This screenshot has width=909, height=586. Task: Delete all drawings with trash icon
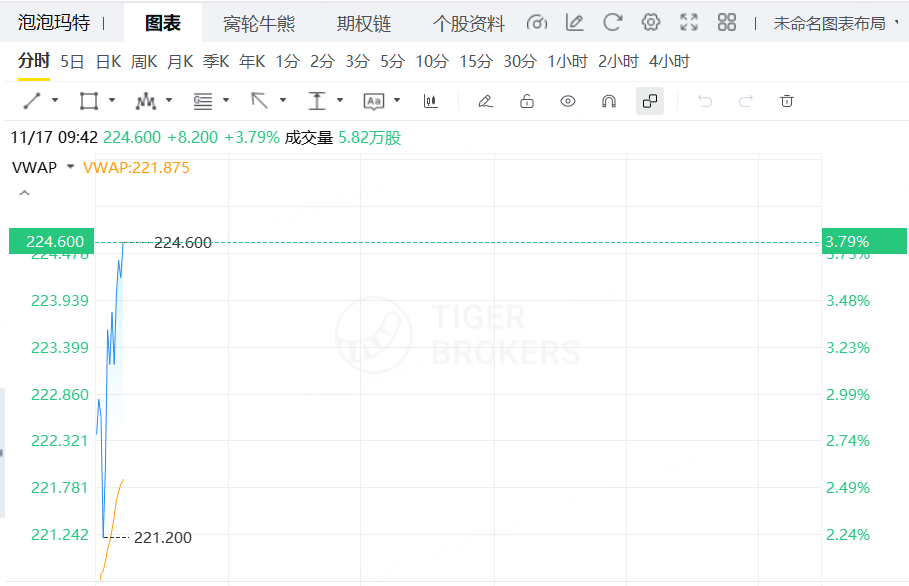(787, 101)
